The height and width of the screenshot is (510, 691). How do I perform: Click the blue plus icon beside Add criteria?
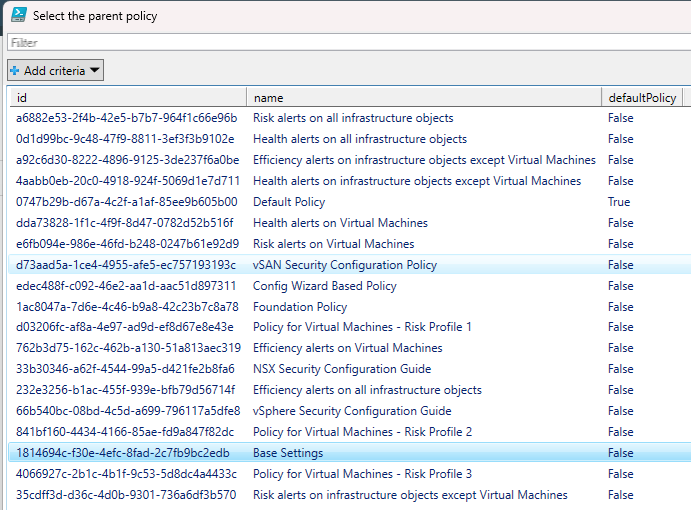pos(15,71)
